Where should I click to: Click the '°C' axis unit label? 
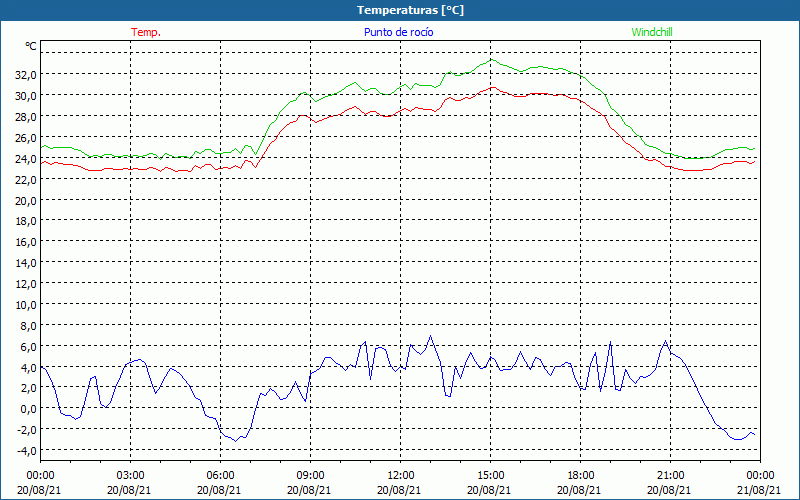click(31, 46)
